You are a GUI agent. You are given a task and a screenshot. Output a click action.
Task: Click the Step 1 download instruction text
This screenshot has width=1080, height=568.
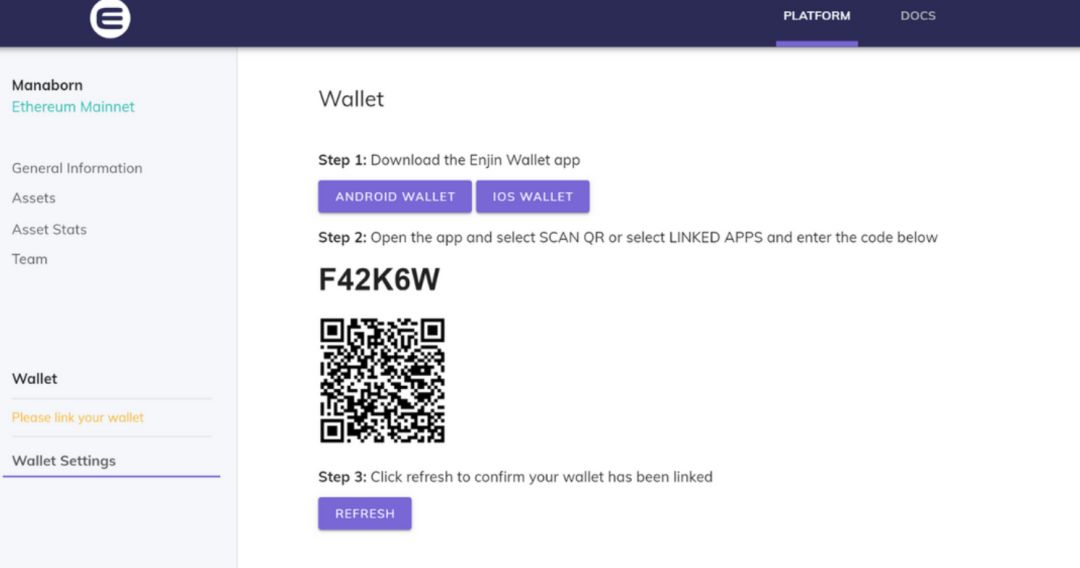point(449,160)
